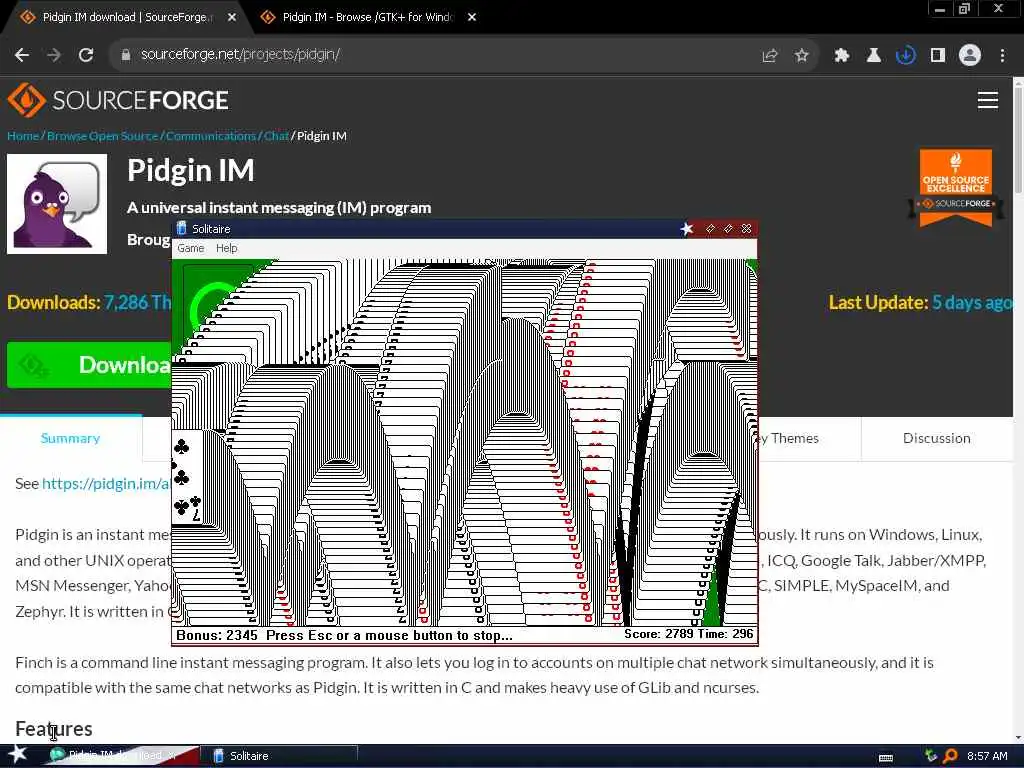Click the Pidgin IM page heading
The width and height of the screenshot is (1024, 768).
pos(191,170)
